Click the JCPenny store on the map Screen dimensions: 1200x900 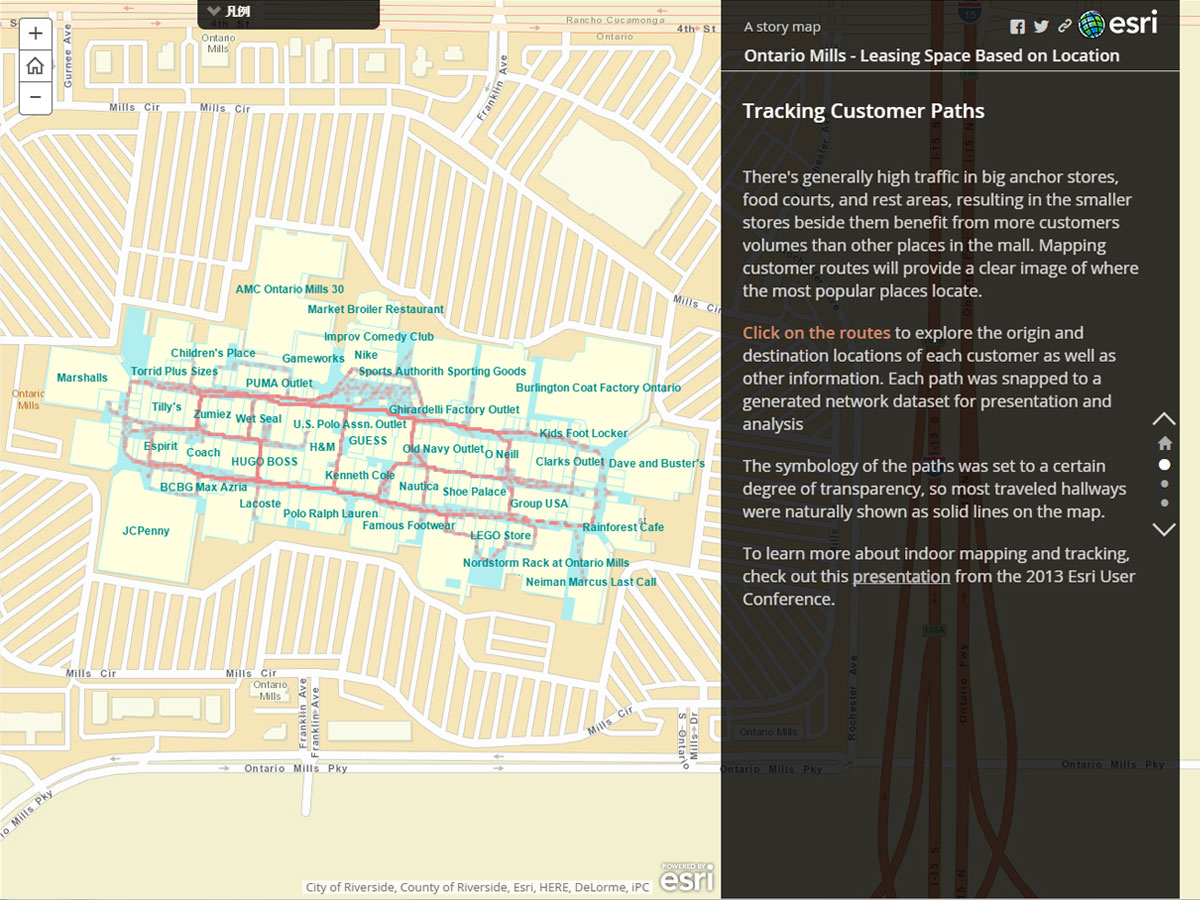tap(146, 531)
